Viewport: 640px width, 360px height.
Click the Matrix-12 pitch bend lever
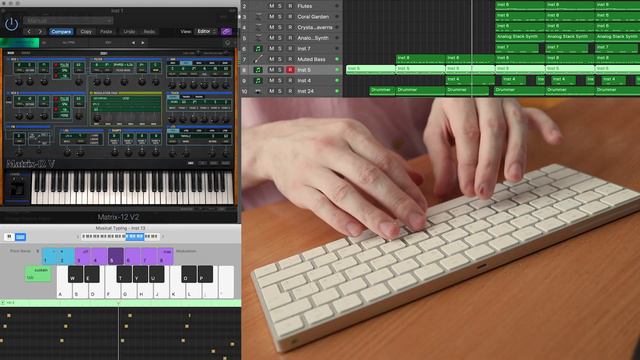pyautogui.click(x=17, y=189)
